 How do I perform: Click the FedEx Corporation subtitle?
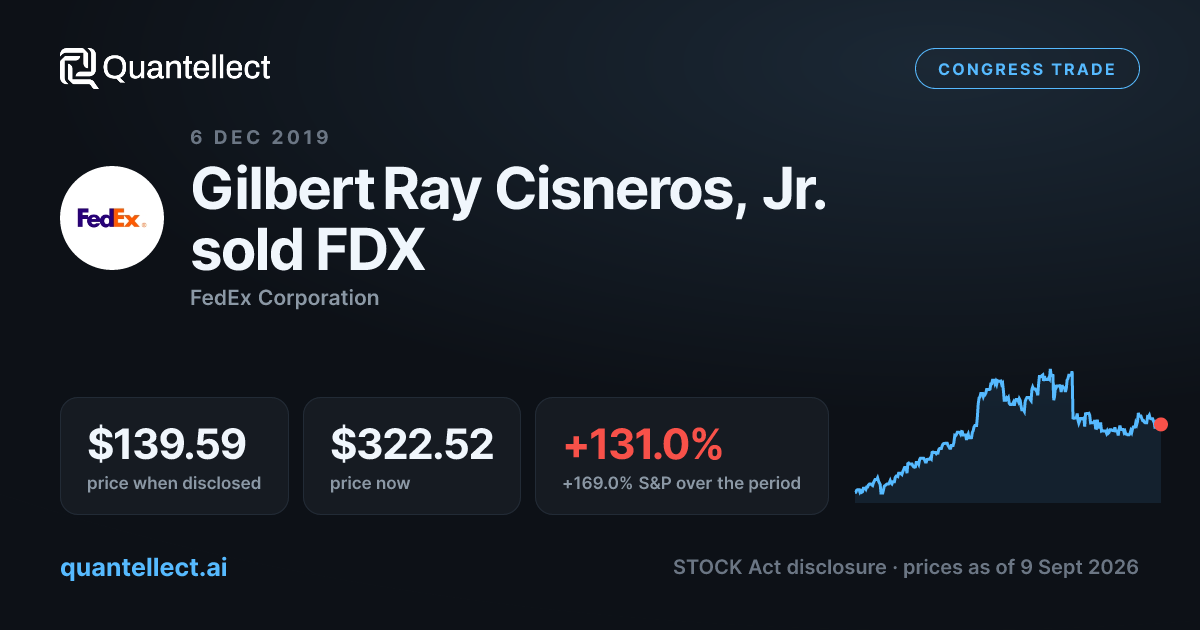click(x=285, y=297)
